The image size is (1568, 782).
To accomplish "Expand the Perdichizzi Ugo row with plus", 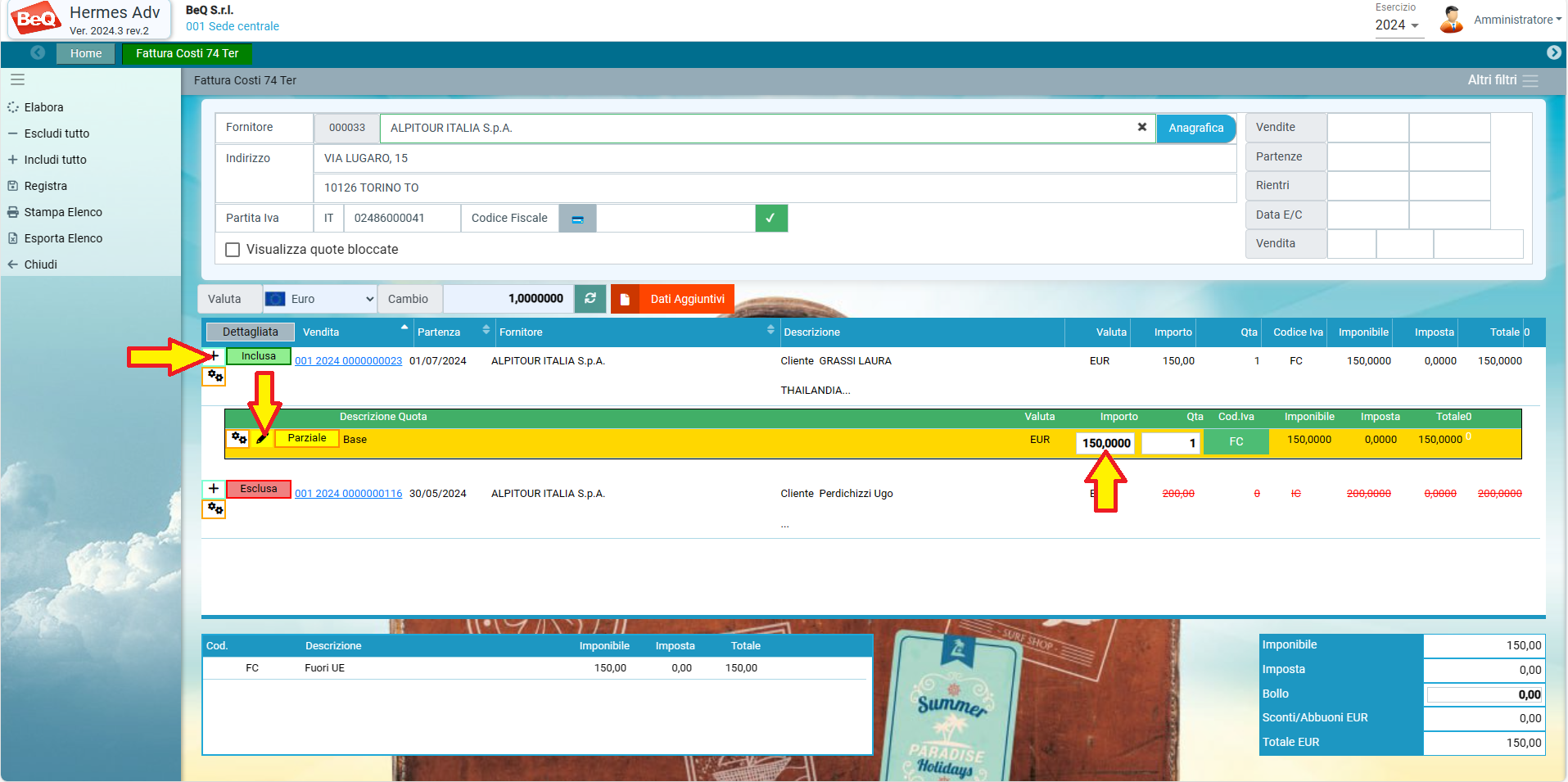I will (x=214, y=489).
